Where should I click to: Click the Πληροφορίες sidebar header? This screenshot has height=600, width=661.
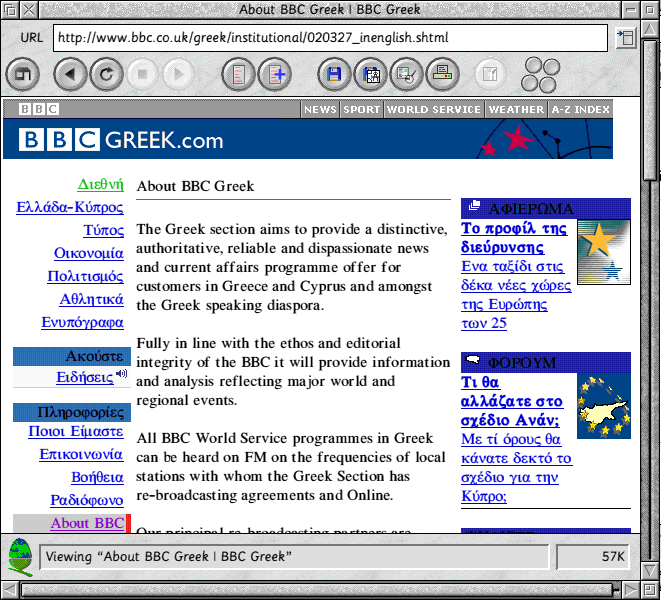click(x=72, y=412)
